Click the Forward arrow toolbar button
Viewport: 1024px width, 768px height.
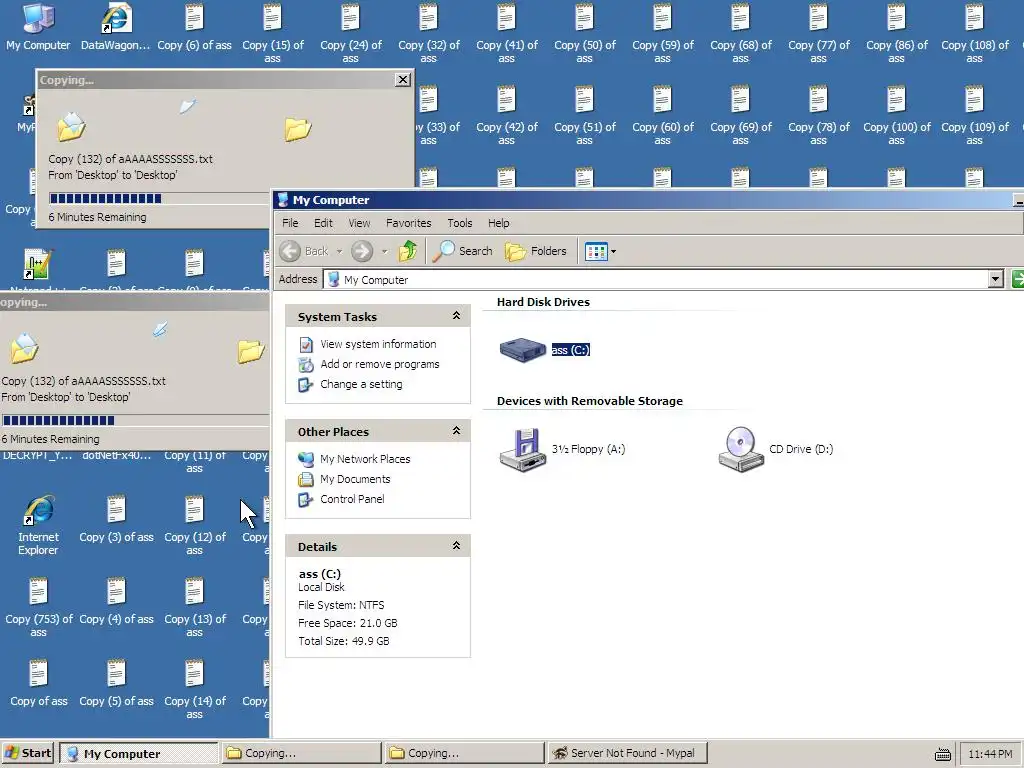[x=362, y=251]
